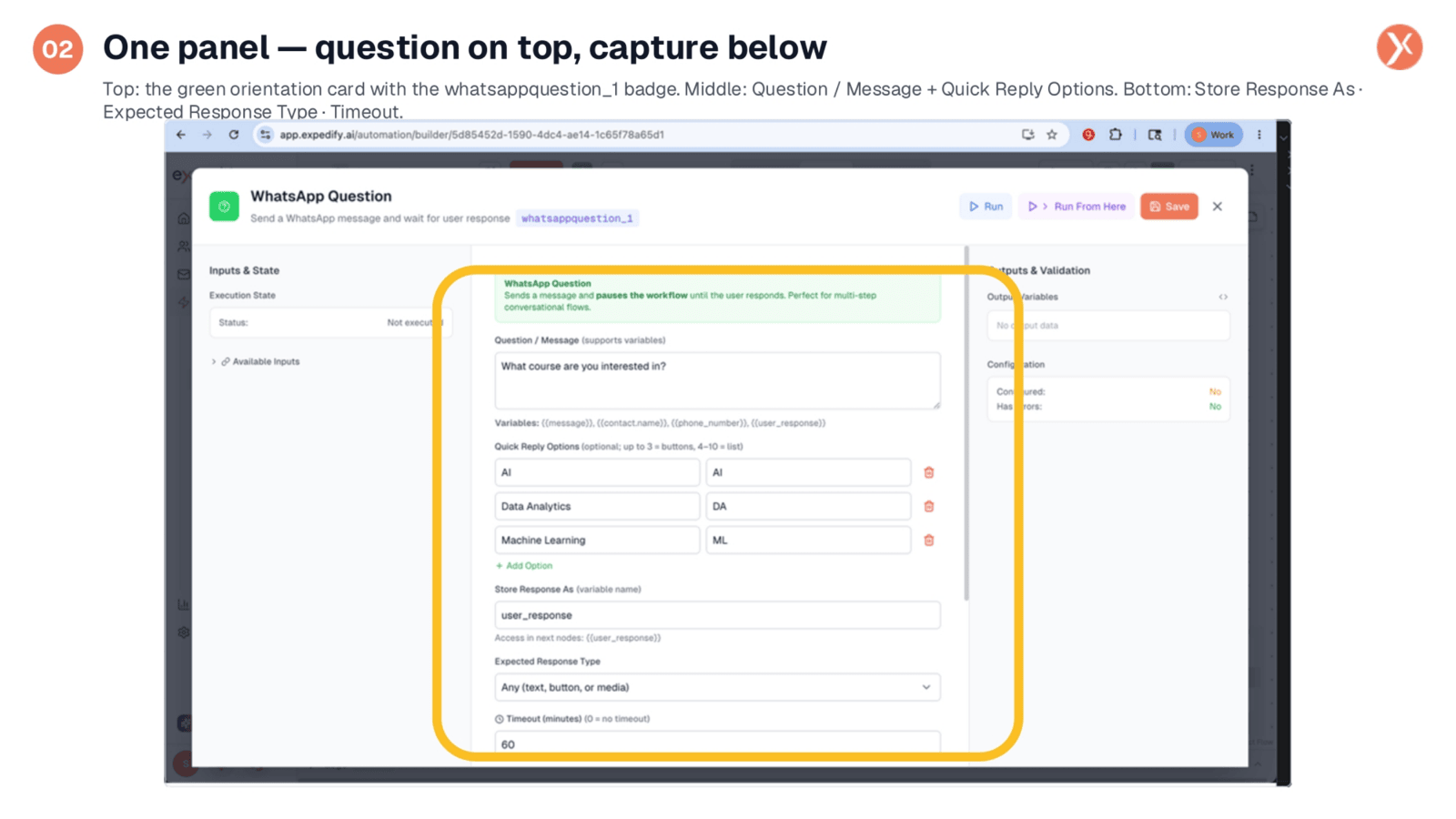The height and width of the screenshot is (819, 1456).
Task: Click the search tabs icon beside Work profile
Action: (x=1155, y=135)
